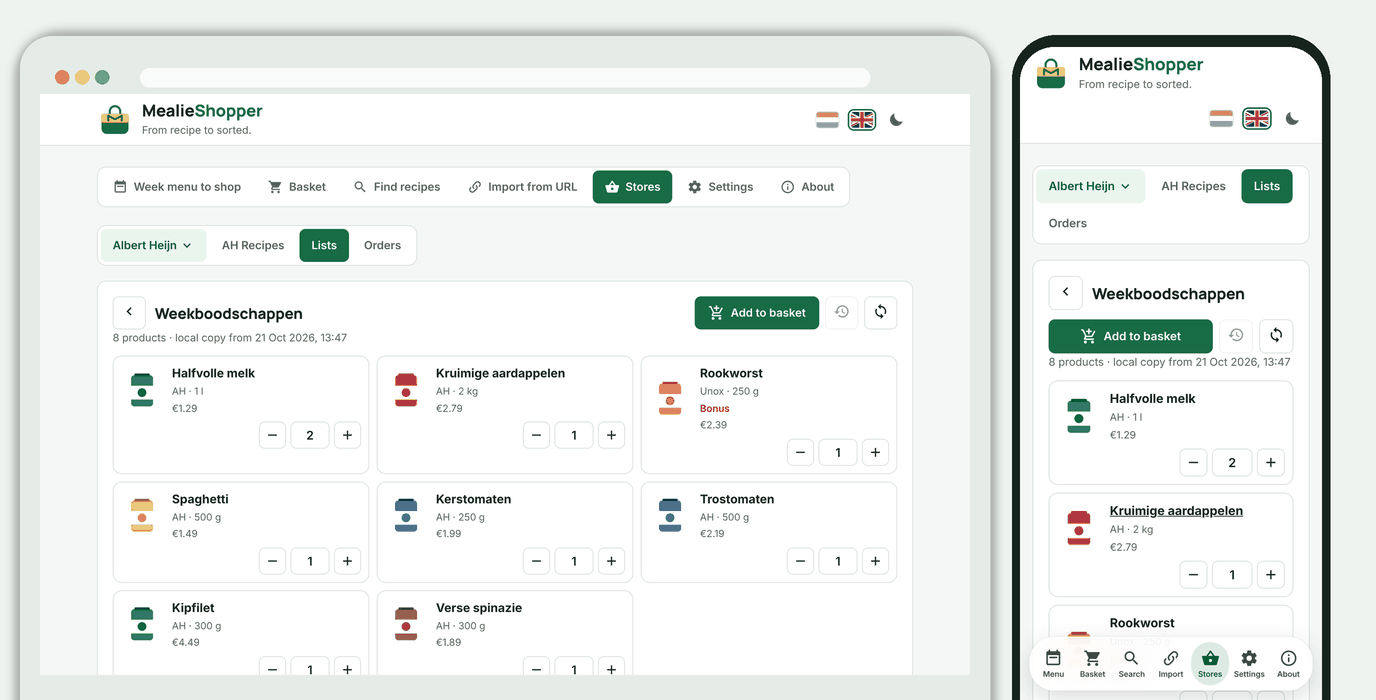Click Spaghetti product image
This screenshot has width=1376, height=700.
coord(142,516)
